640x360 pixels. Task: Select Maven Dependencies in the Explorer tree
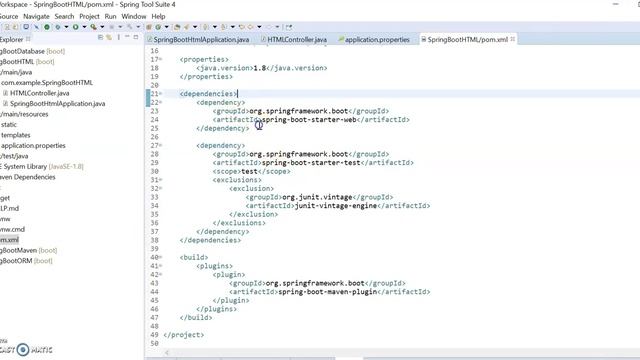click(27, 177)
